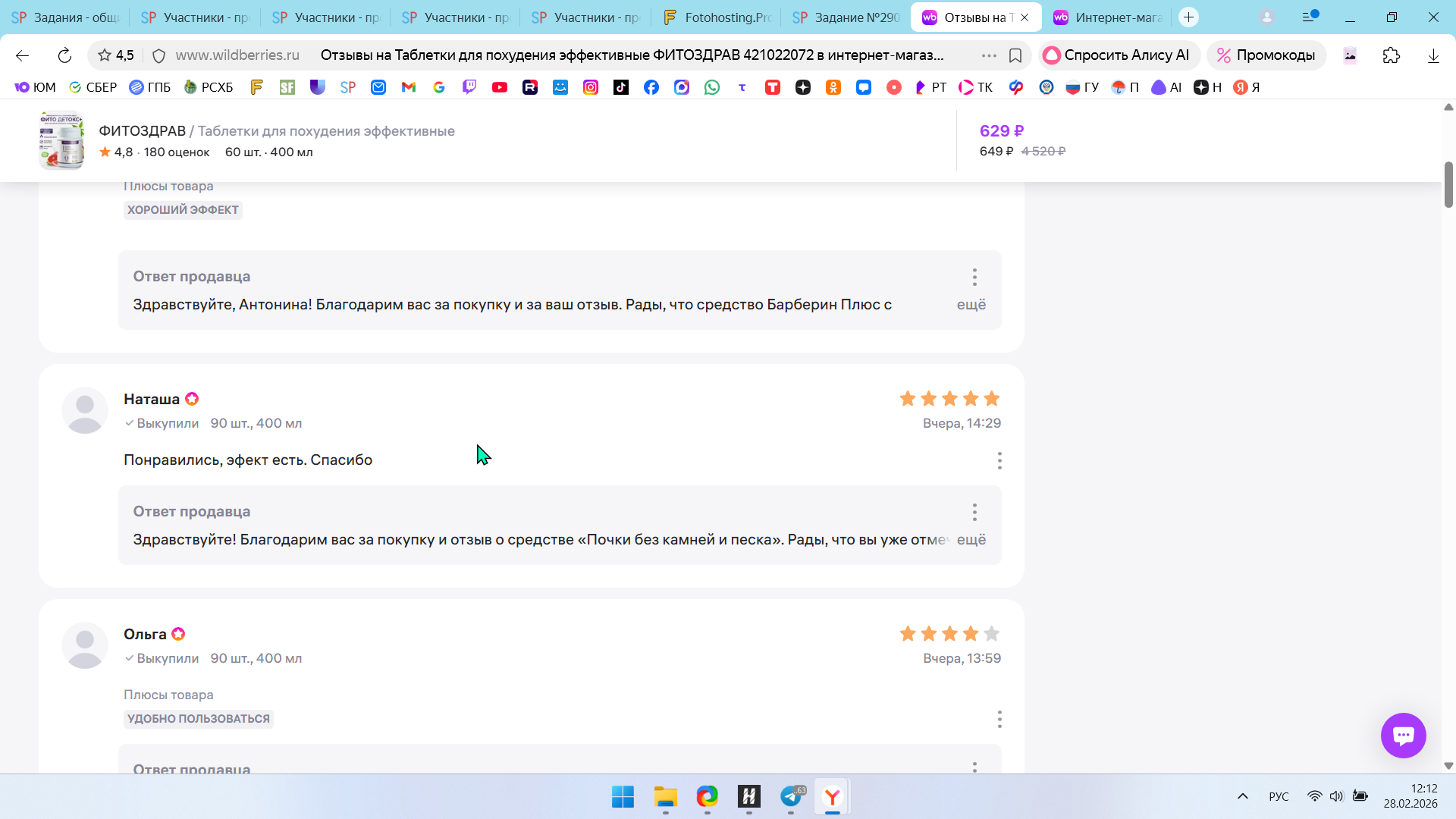Screen dimensions: 1456x819
Task: Open the Промокоды button
Action: click(1266, 55)
